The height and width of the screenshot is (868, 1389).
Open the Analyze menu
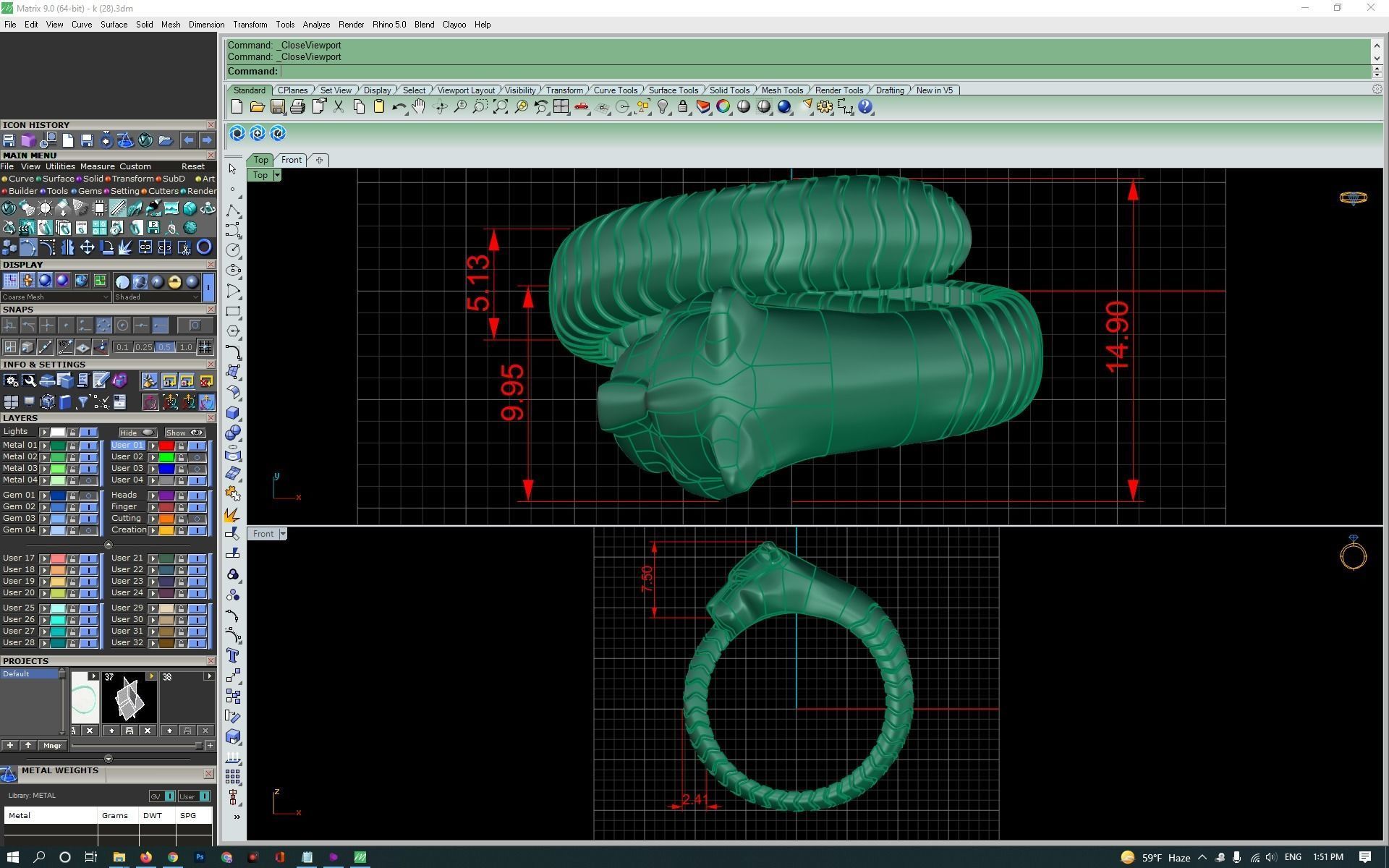[x=316, y=25]
